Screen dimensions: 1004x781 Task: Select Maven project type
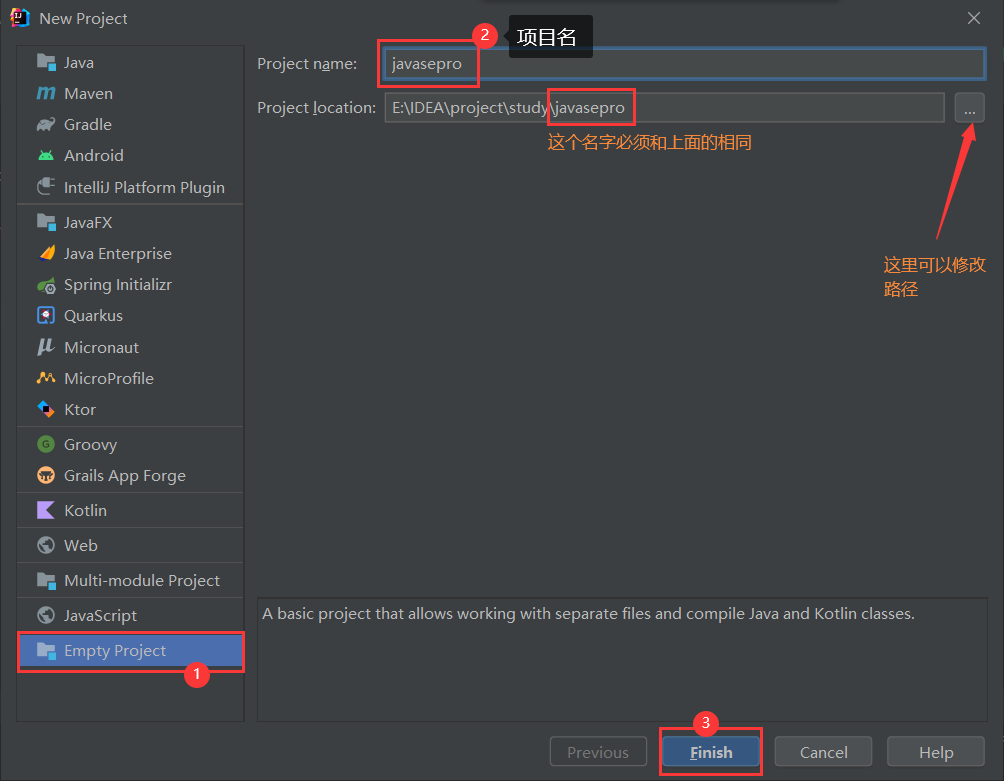[131, 93]
